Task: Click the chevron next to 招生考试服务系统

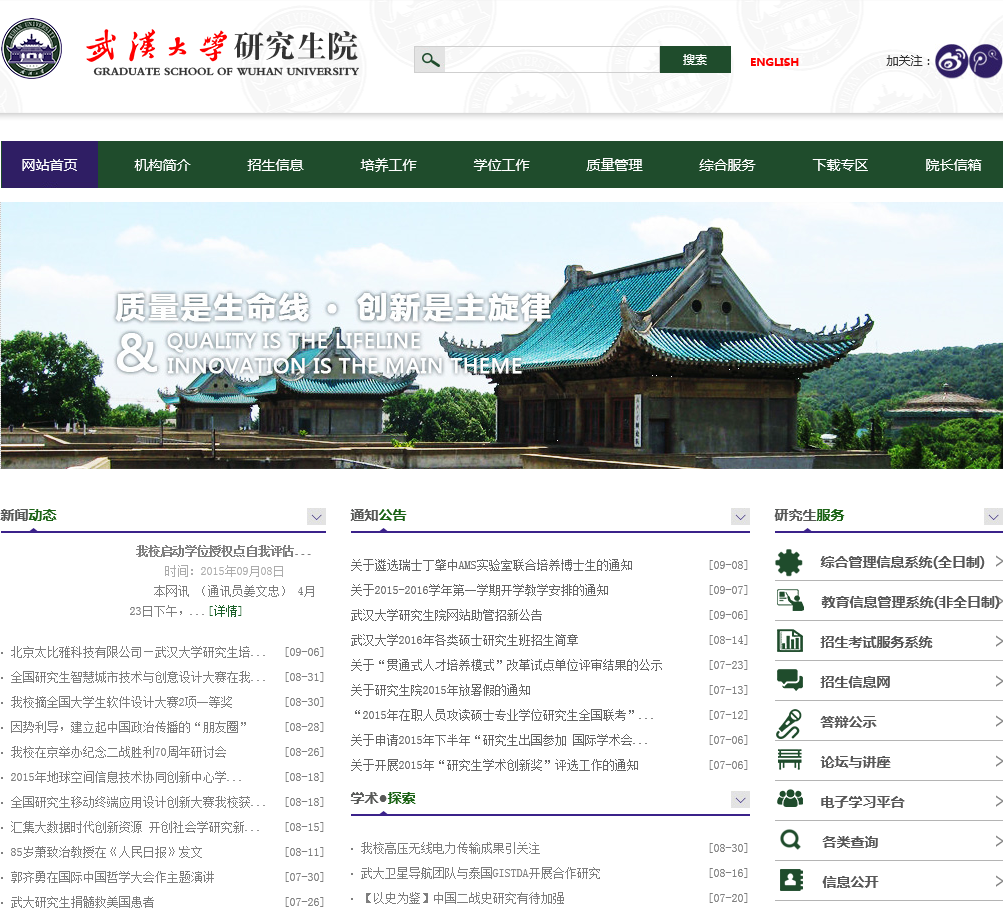Action: coord(999,641)
